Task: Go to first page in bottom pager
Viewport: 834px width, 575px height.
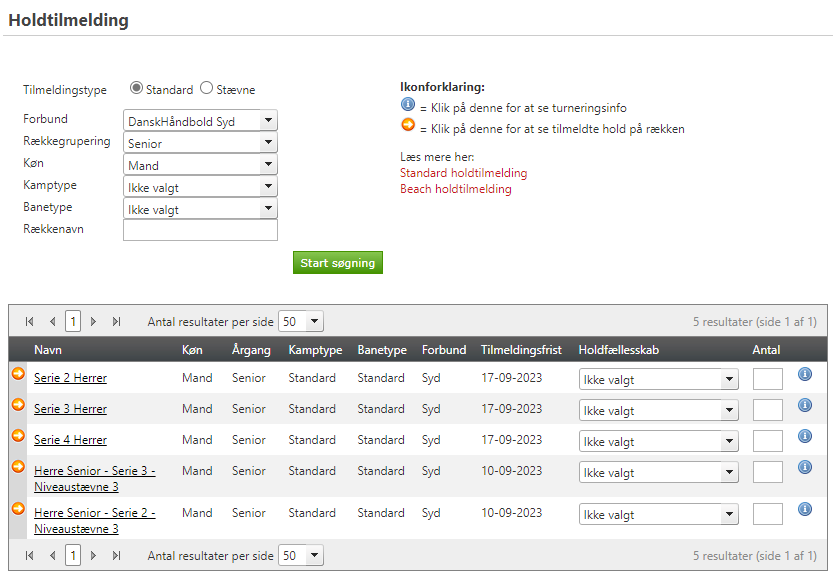Action: (30, 556)
